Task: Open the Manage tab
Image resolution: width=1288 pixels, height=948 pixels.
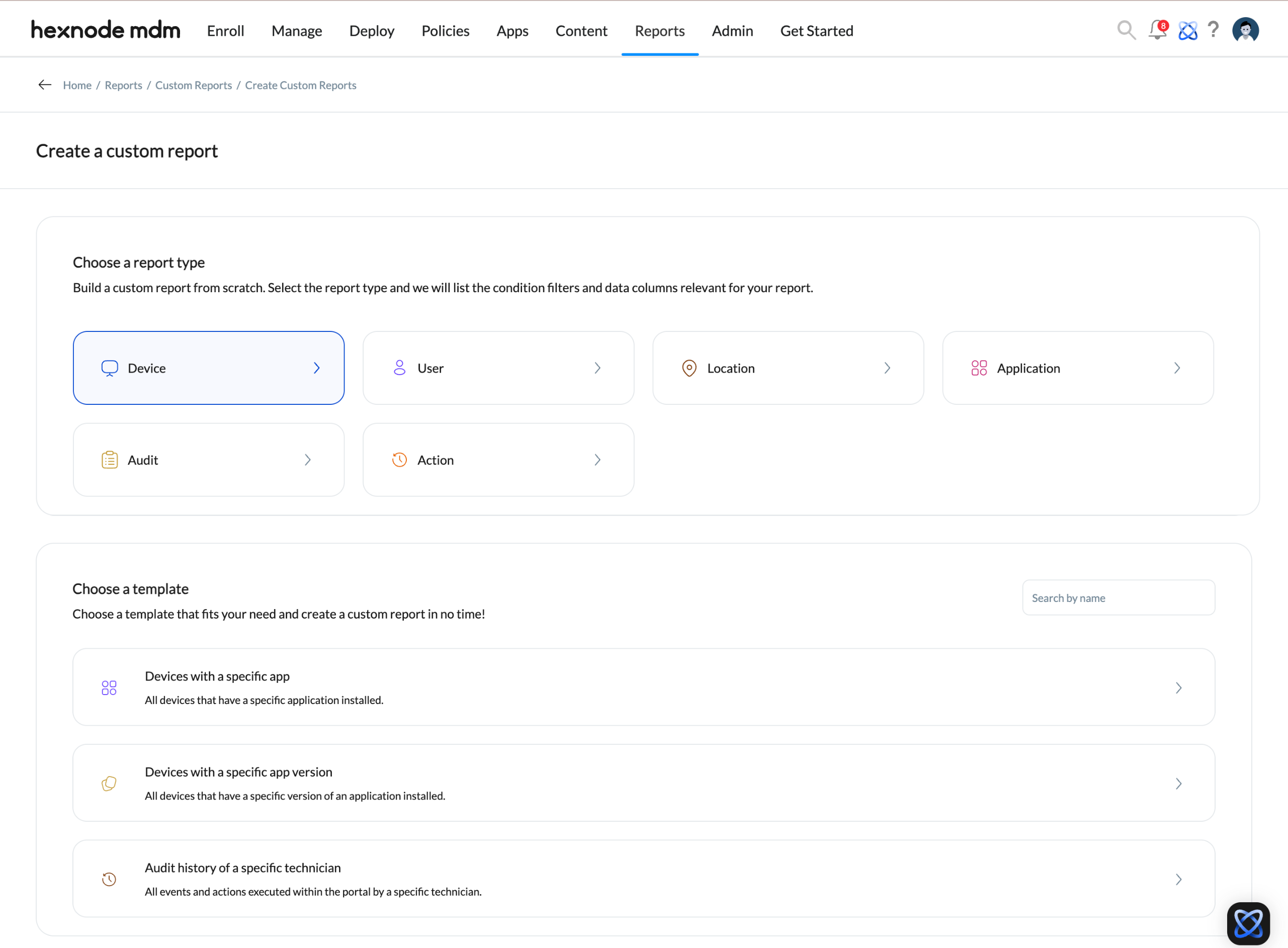Action: point(297,30)
